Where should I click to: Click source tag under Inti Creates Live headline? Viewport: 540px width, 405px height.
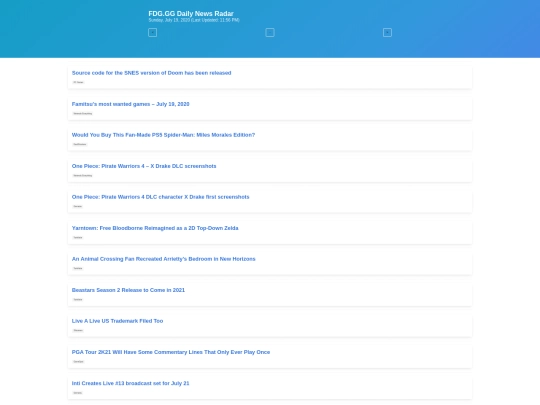(x=78, y=393)
